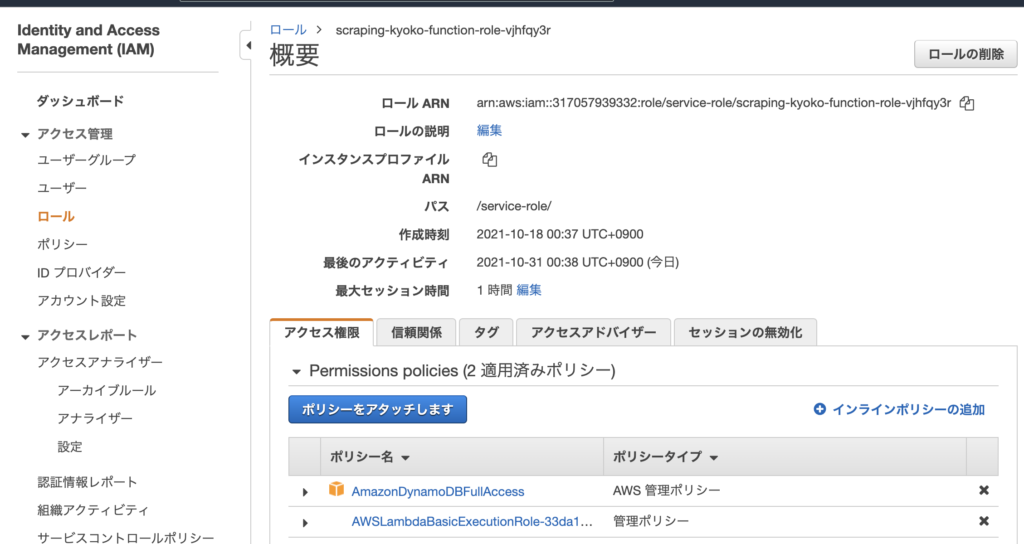Switch to the タグ tab
The height and width of the screenshot is (544, 1024).
486,332
